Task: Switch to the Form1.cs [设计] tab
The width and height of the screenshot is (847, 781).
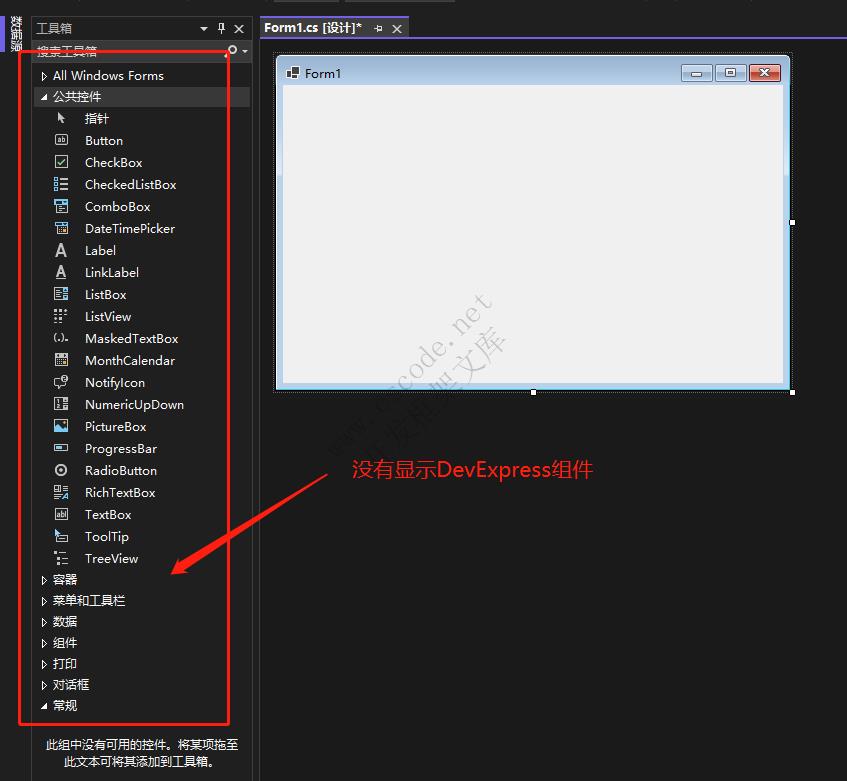Action: (312, 28)
